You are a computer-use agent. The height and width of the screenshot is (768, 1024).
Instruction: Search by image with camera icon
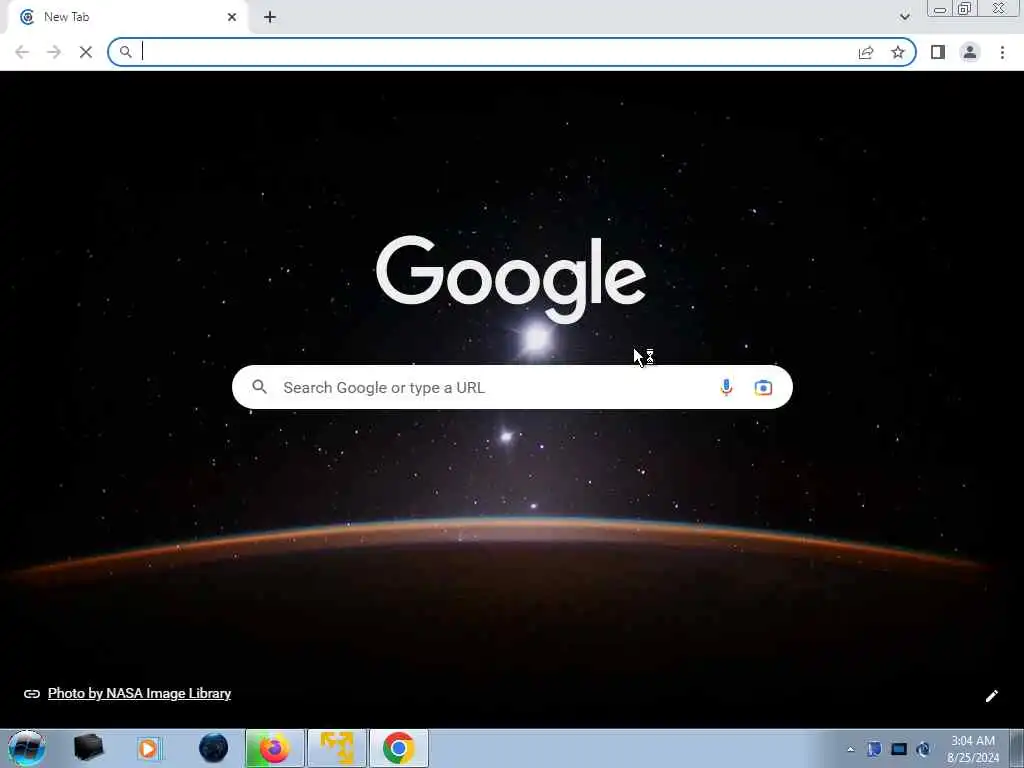[763, 388]
